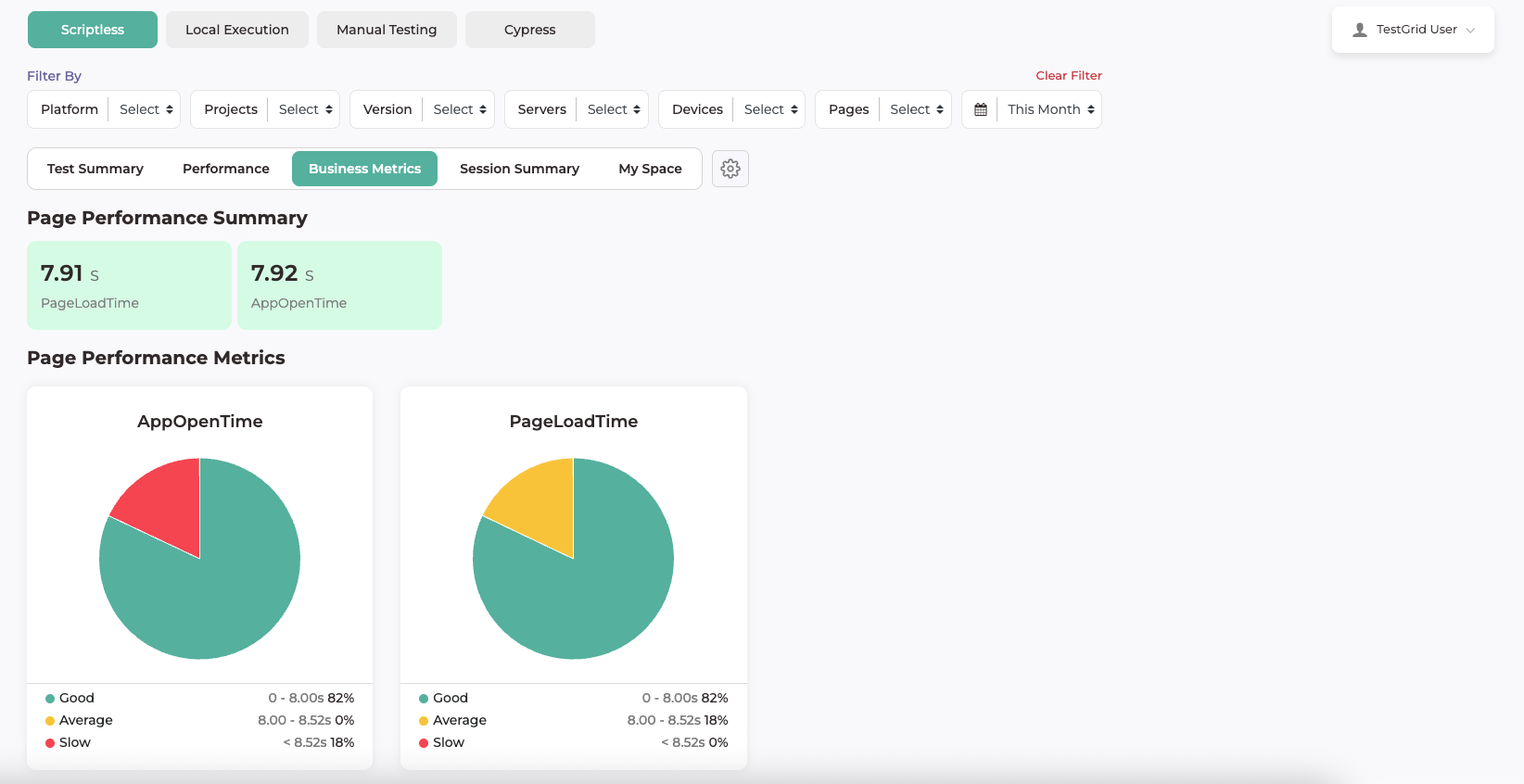The image size is (1524, 784).
Task: Select the Cypress execution mode button
Action: [x=529, y=30]
